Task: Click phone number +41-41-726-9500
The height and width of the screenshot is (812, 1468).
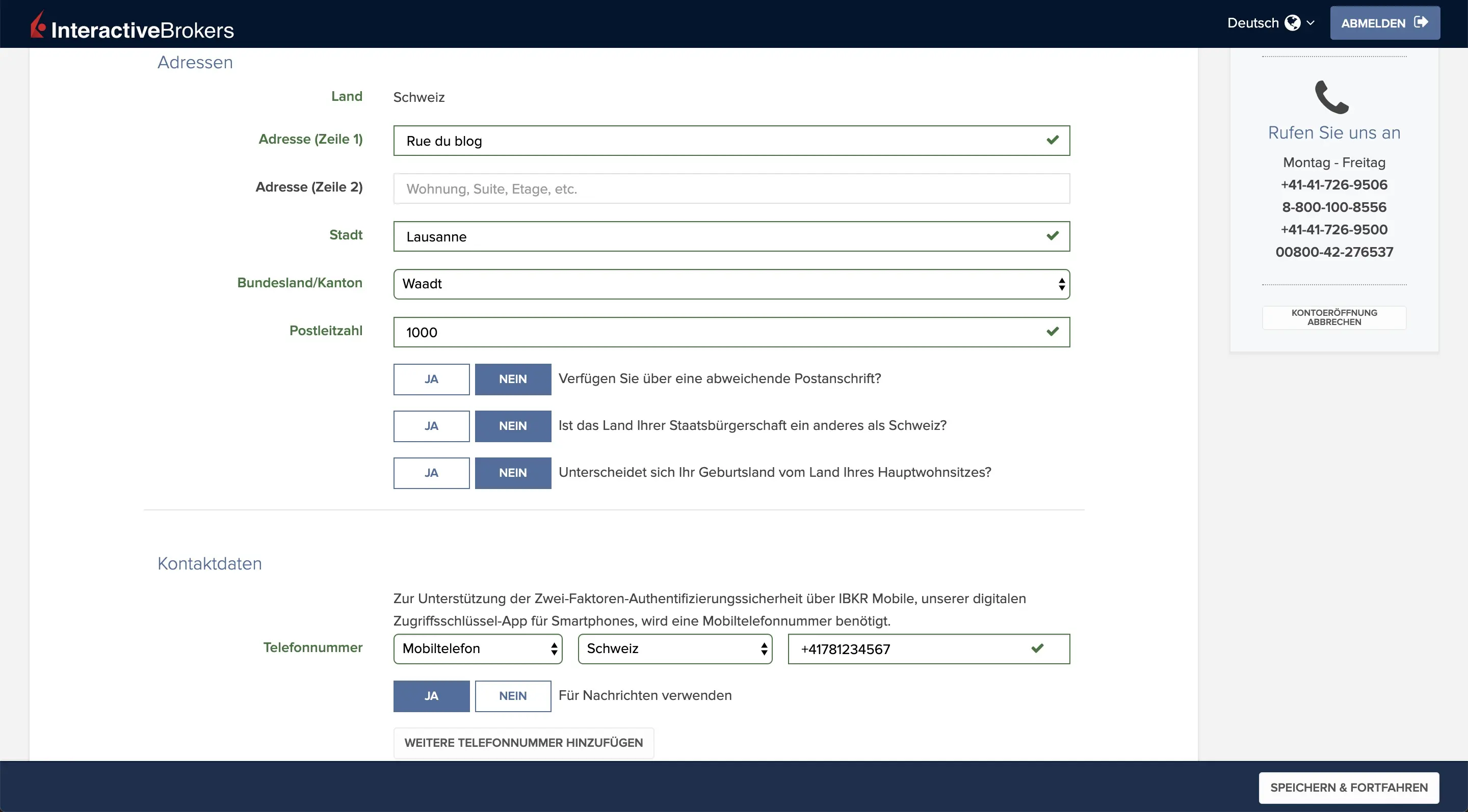Action: tap(1333, 229)
